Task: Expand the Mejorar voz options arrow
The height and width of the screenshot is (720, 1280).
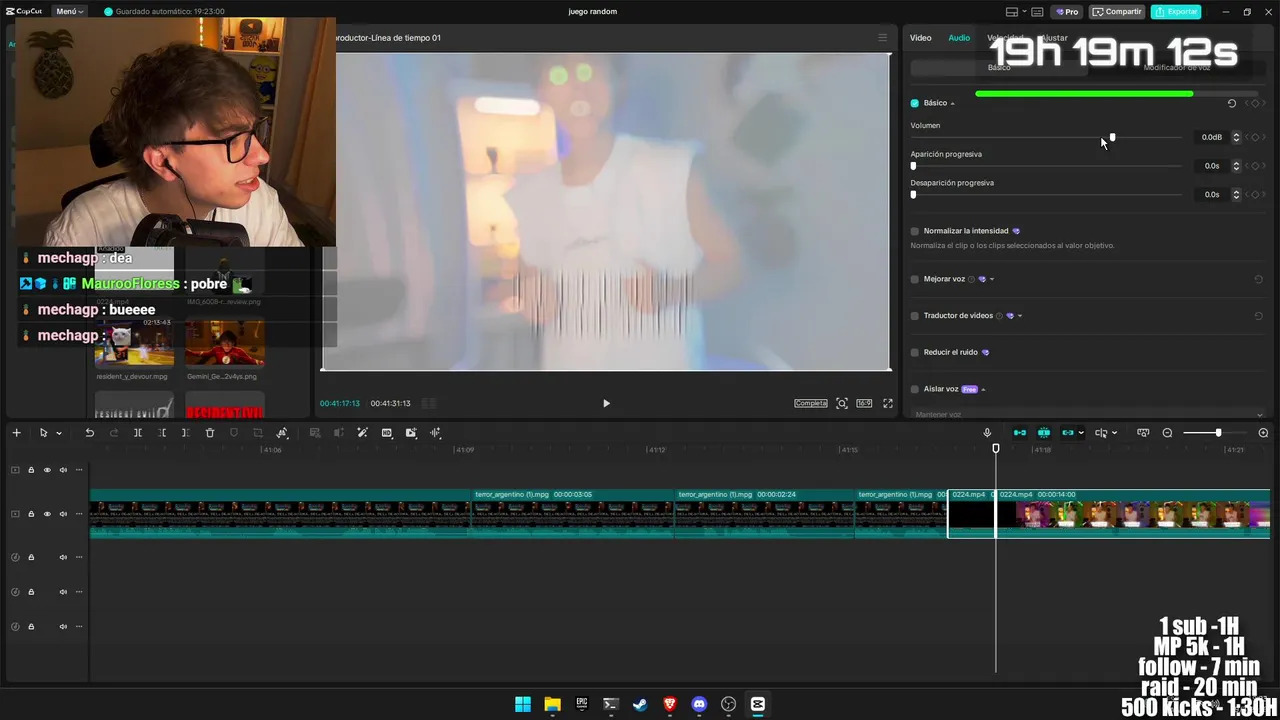Action: click(991, 279)
